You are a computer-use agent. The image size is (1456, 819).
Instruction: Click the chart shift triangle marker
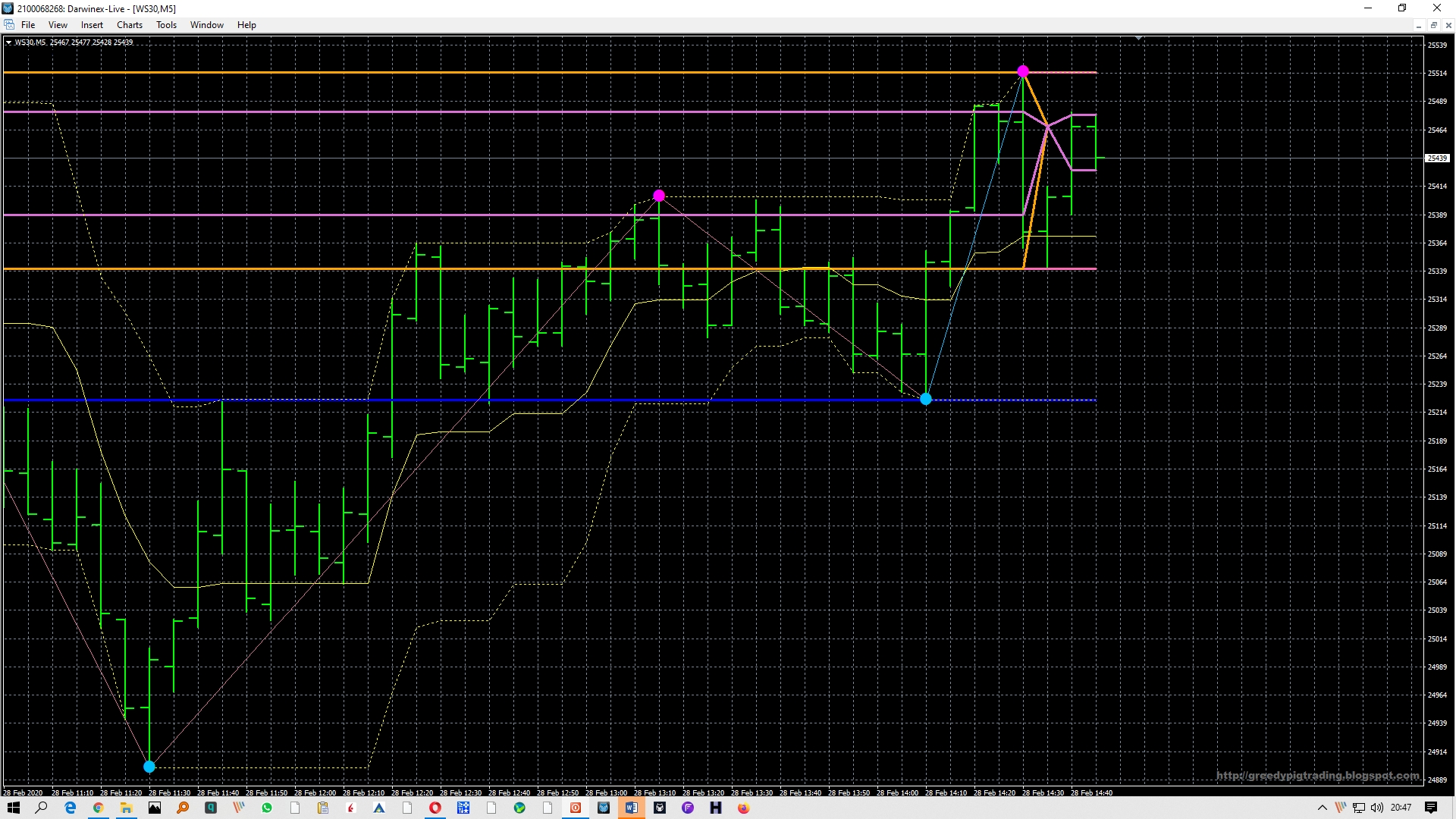click(1138, 38)
